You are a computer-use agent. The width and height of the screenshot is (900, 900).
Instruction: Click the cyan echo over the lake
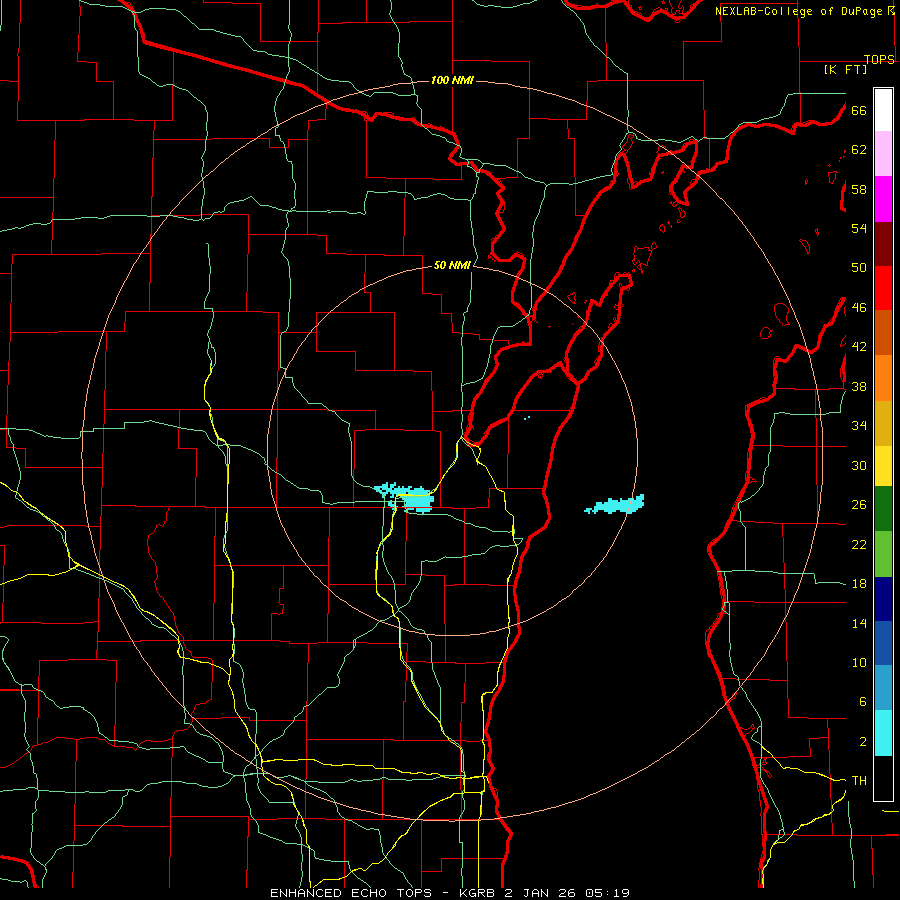click(615, 505)
